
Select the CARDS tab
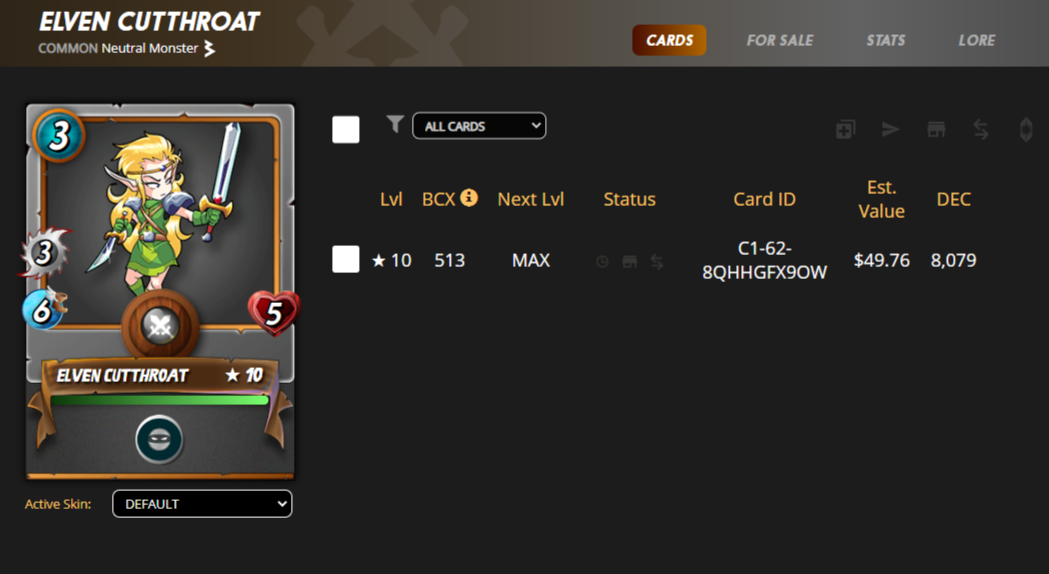tap(669, 40)
